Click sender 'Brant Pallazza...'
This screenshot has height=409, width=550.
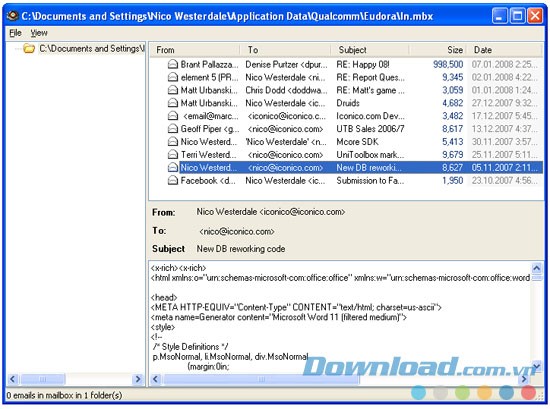209,65
